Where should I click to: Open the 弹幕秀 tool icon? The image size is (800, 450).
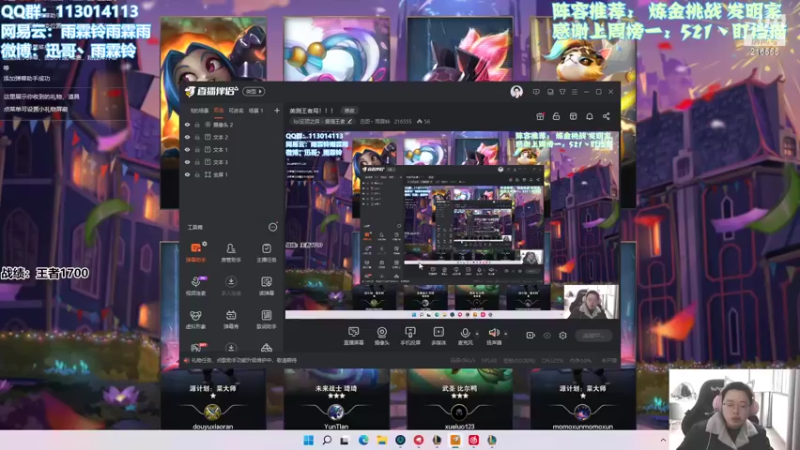point(231,319)
